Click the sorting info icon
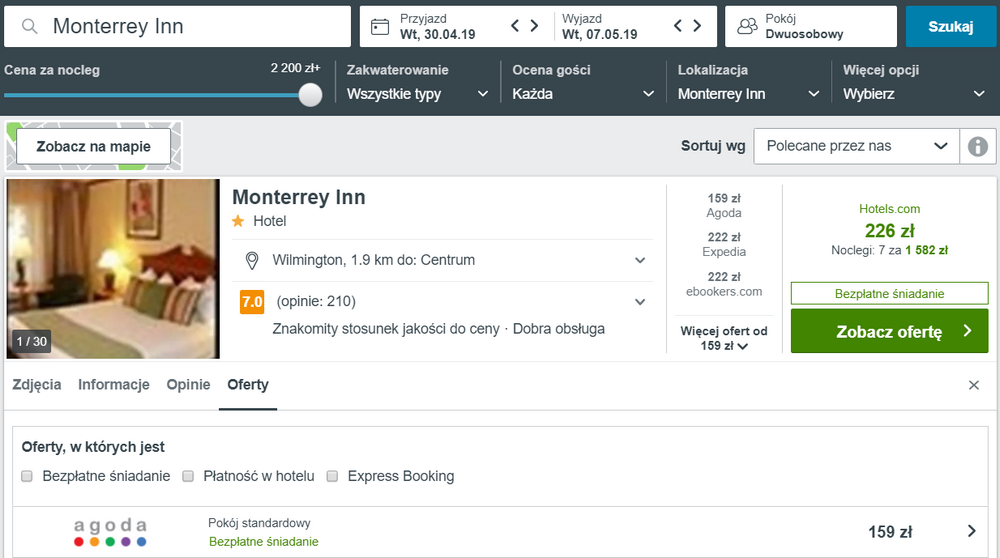 tap(978, 146)
